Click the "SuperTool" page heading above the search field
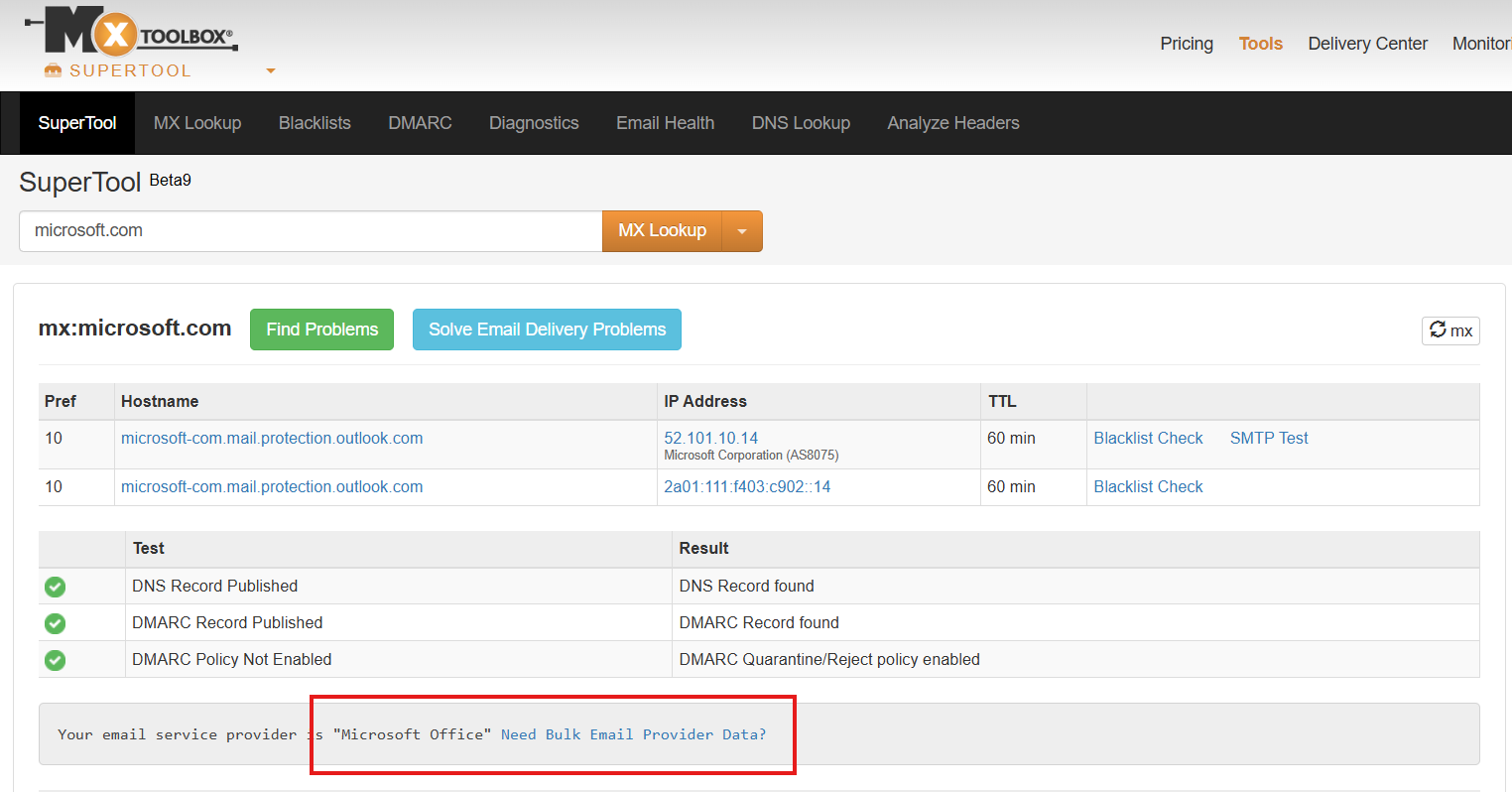Image resolution: width=1512 pixels, height=792 pixels. point(80,183)
